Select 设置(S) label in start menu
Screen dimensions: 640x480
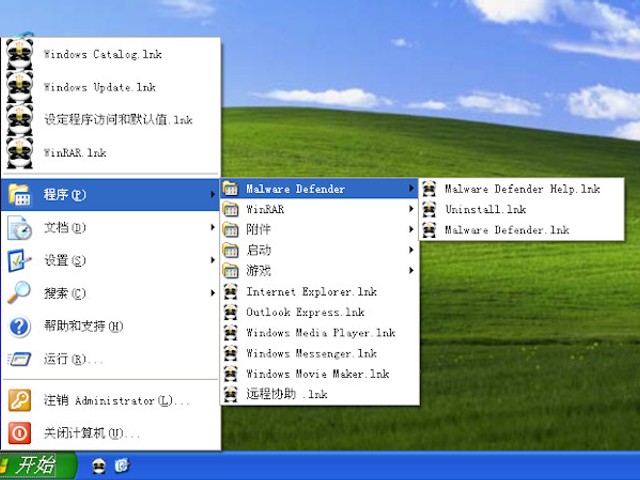[64, 260]
